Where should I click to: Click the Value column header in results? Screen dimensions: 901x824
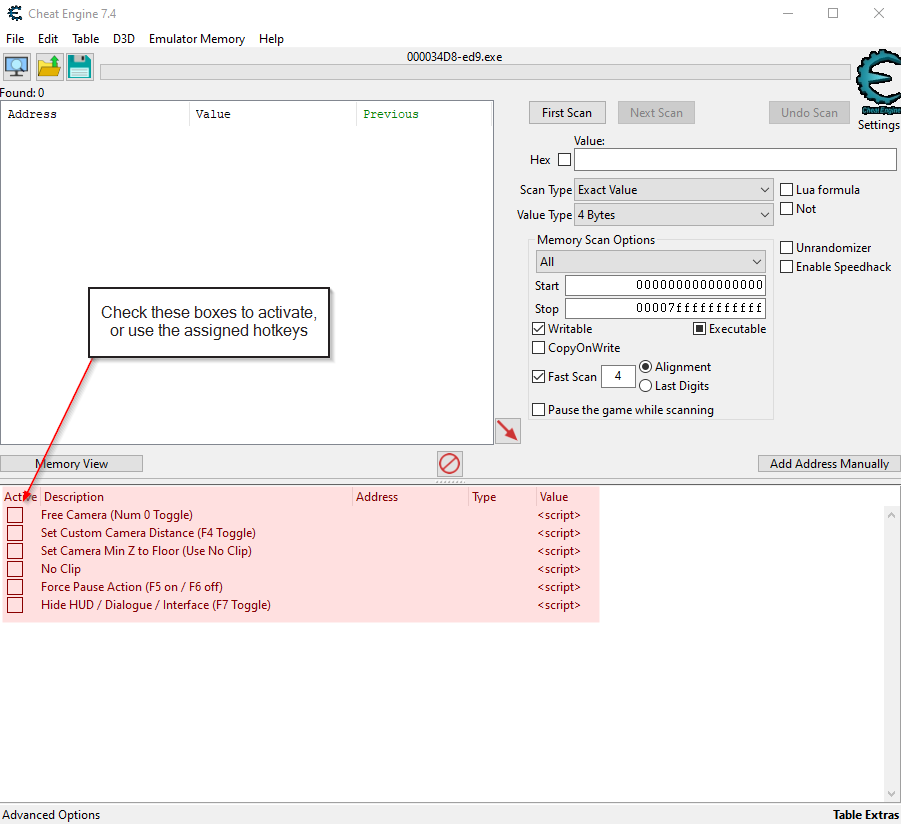(273, 114)
